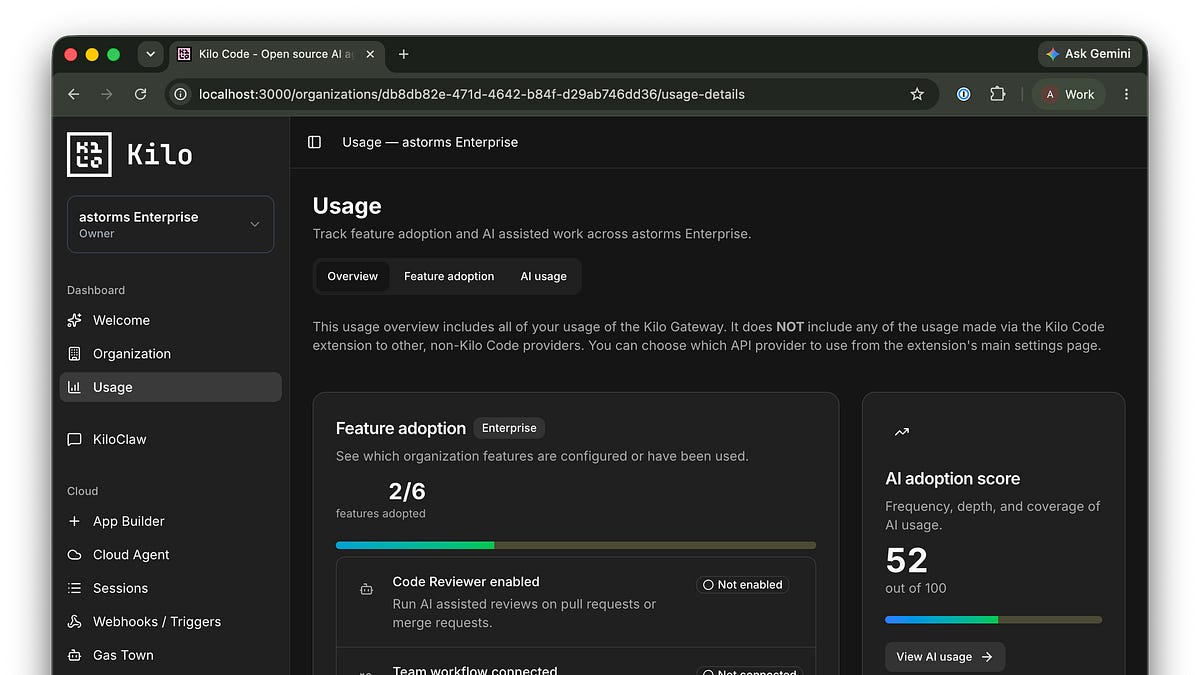This screenshot has height=675, width=1200.
Task: Click the 52 adoption score value
Action: pyautogui.click(x=907, y=560)
